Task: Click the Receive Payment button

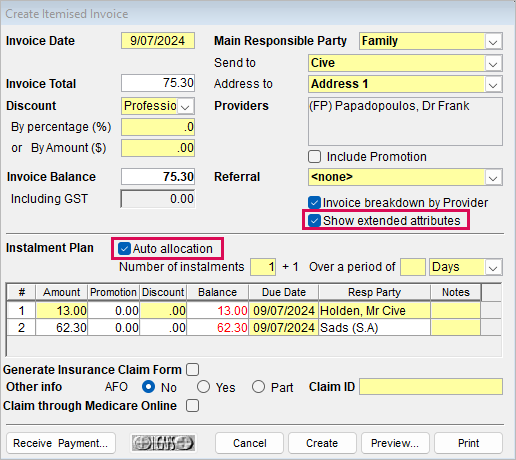Action: pyautogui.click(x=61, y=443)
